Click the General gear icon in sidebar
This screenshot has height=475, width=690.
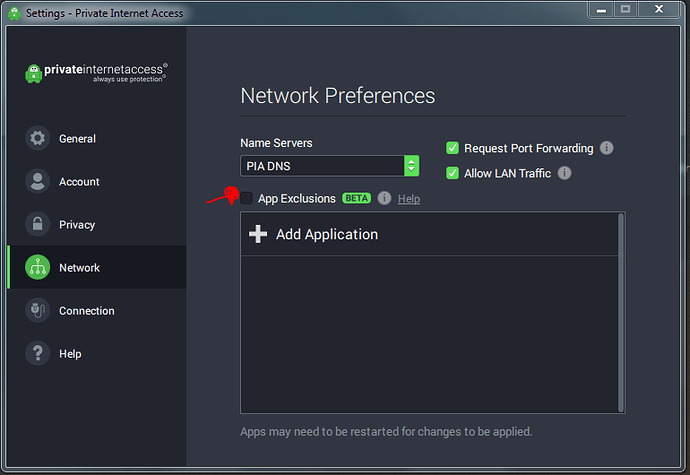coord(37,139)
